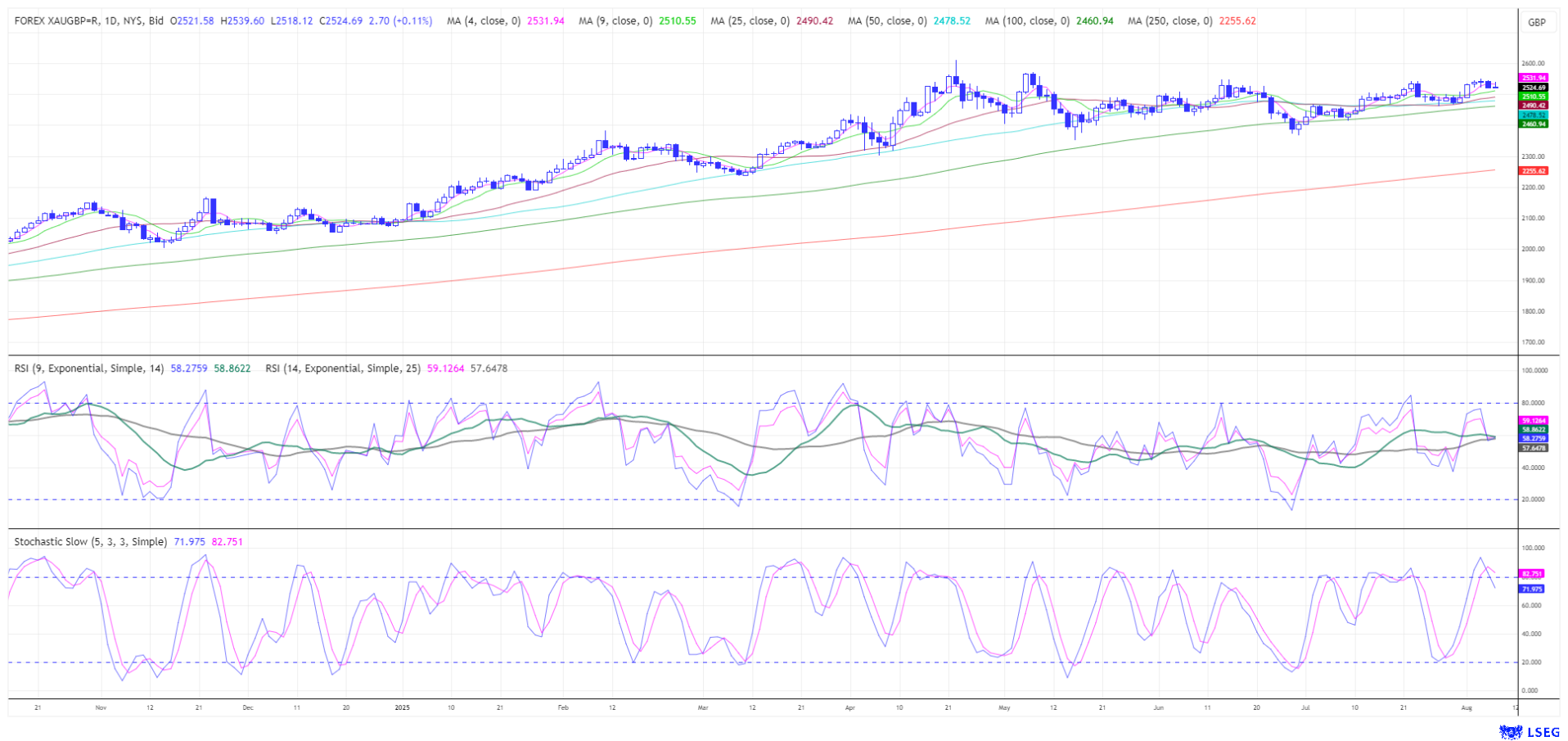Click the red 2255.62 price axis tag

click(1533, 171)
